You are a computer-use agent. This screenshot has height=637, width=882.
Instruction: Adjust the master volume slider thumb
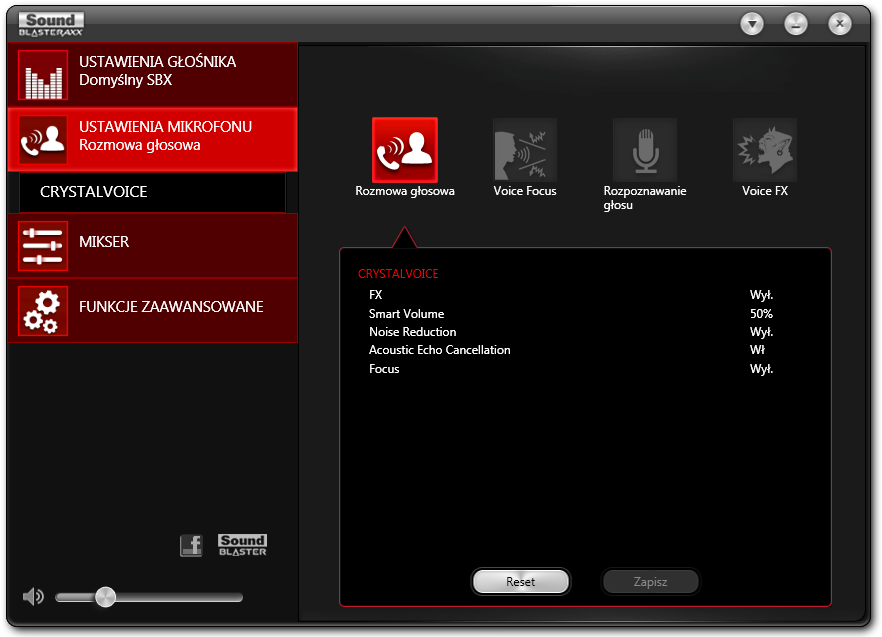coord(105,596)
